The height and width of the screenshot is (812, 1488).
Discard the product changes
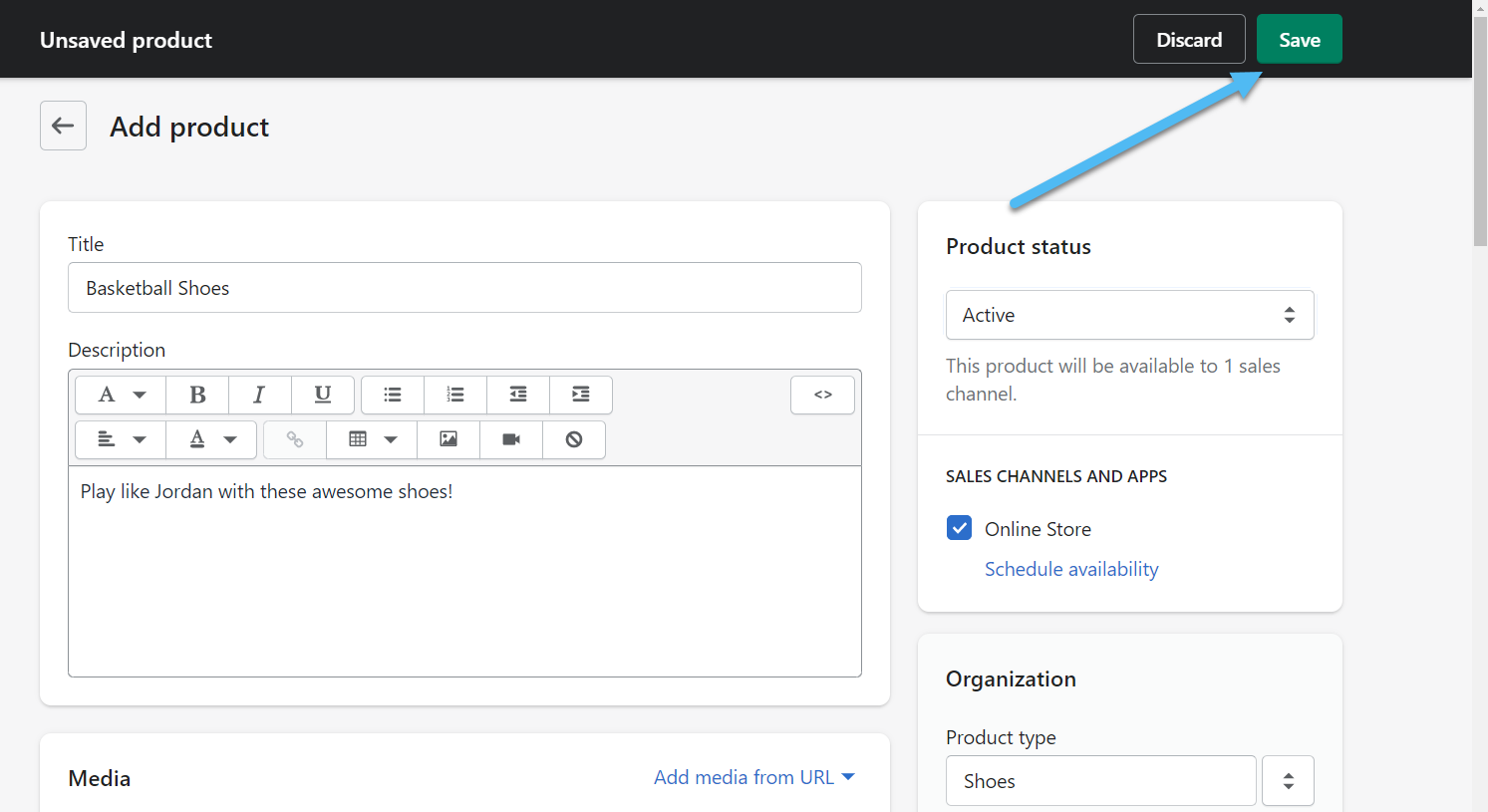click(x=1188, y=40)
